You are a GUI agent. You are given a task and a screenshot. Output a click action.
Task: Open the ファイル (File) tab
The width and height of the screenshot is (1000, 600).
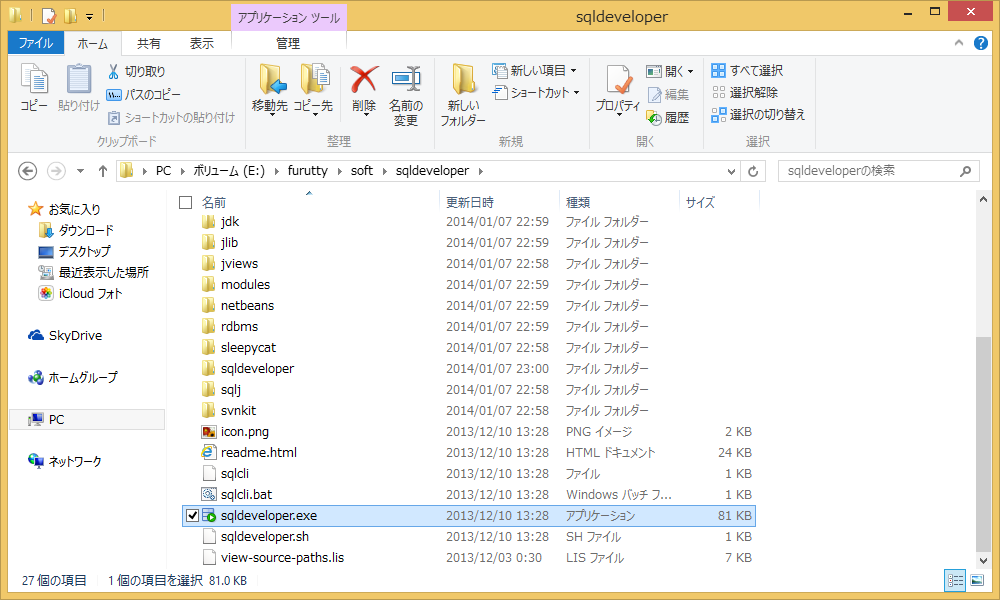[36, 43]
